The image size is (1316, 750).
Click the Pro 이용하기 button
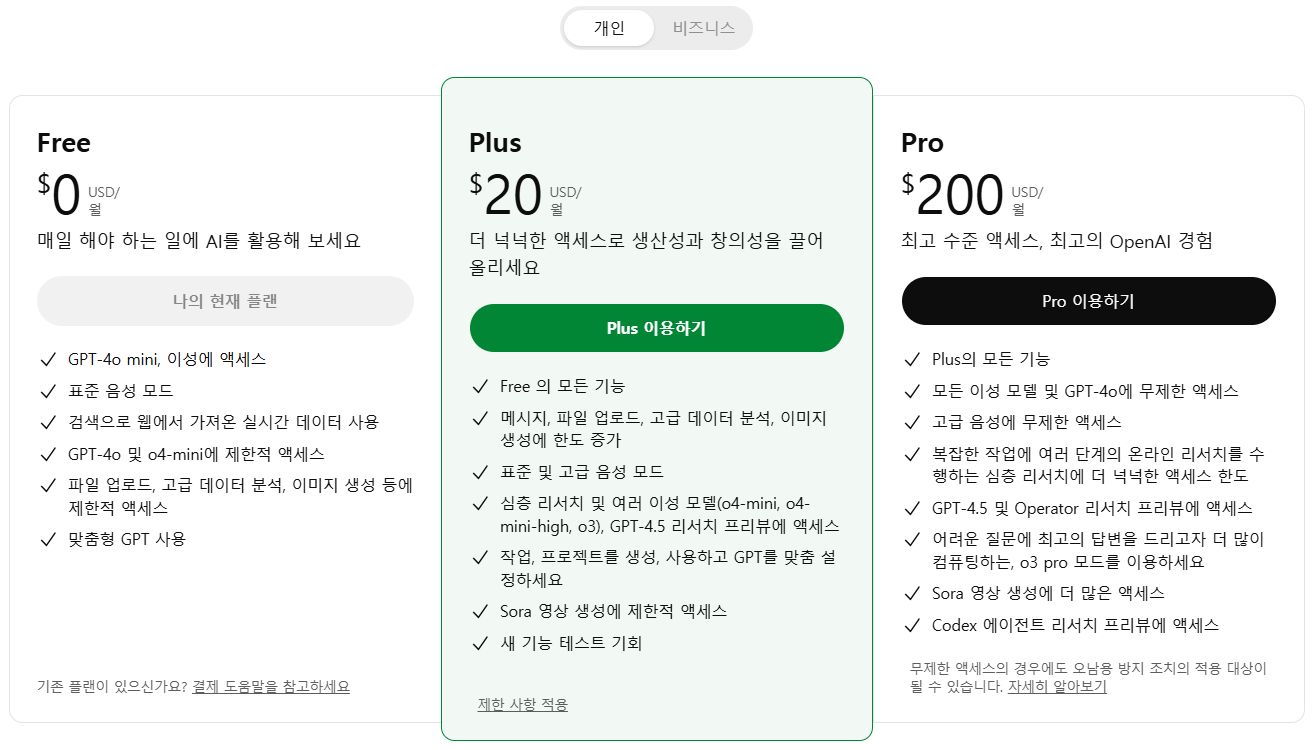tap(1088, 300)
